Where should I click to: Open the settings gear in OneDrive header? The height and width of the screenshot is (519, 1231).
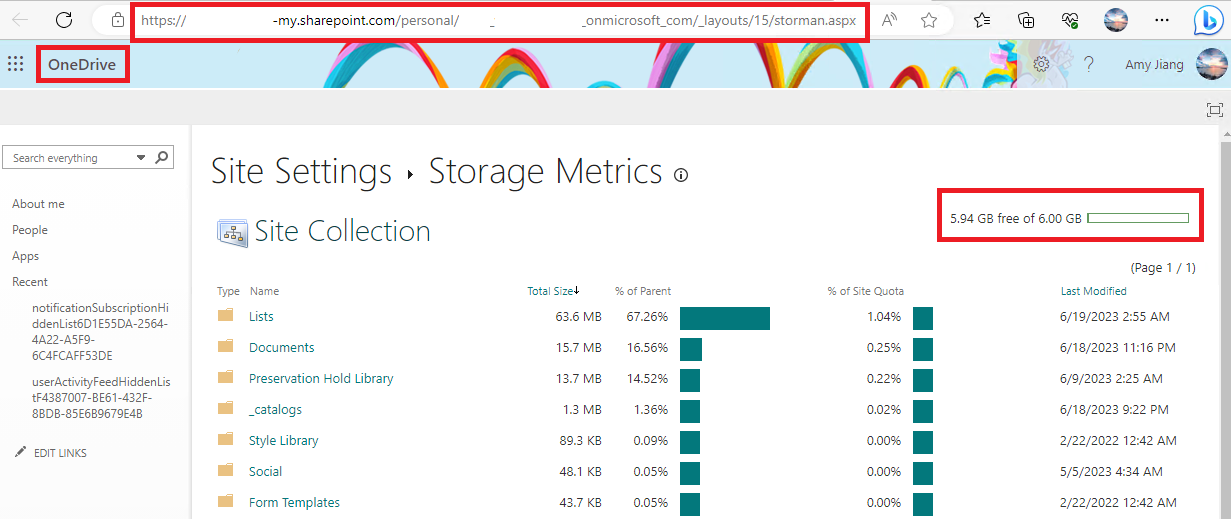click(x=1041, y=64)
